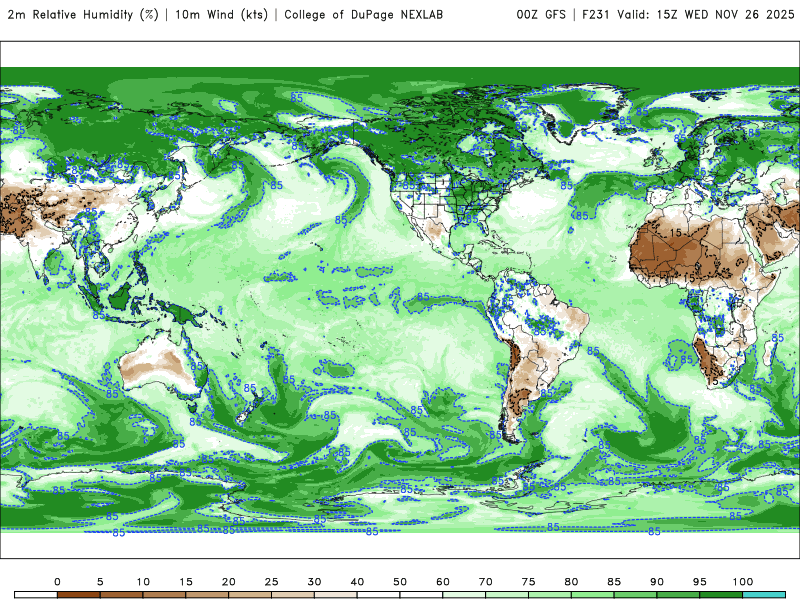Click the legend label "5"

(100, 582)
